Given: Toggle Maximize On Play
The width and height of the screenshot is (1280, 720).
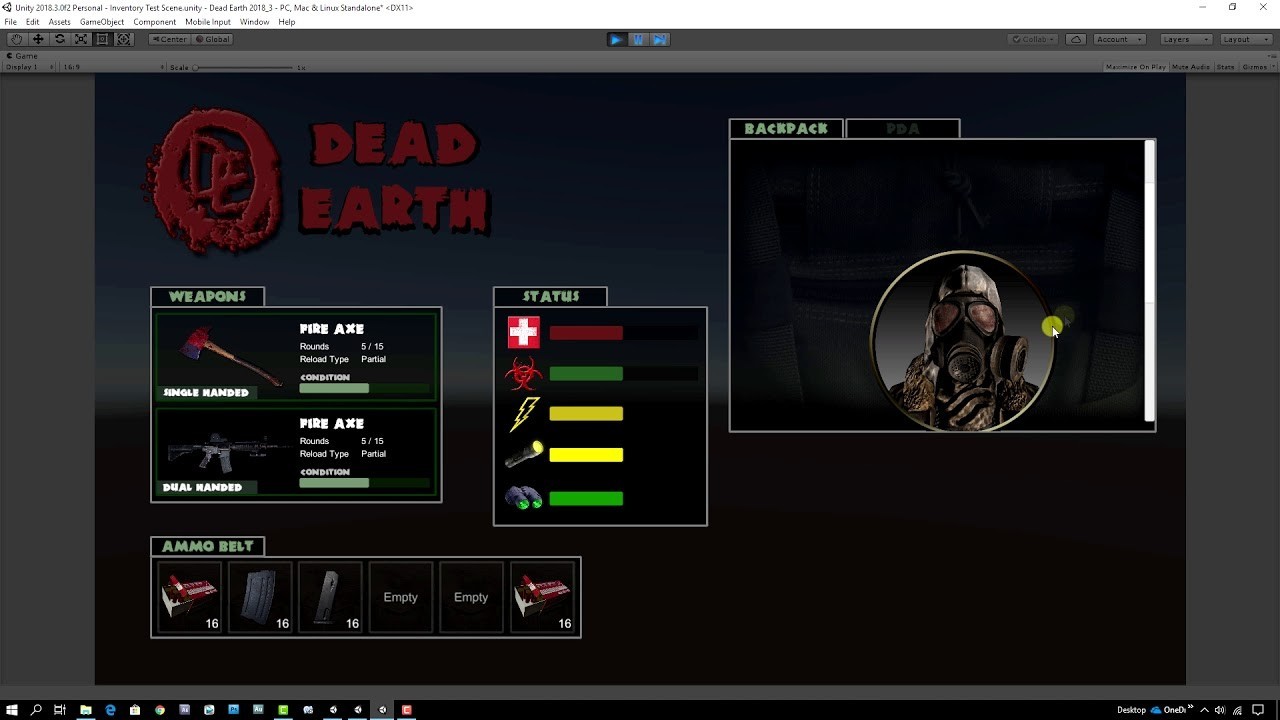Looking at the screenshot, I should [x=1135, y=67].
